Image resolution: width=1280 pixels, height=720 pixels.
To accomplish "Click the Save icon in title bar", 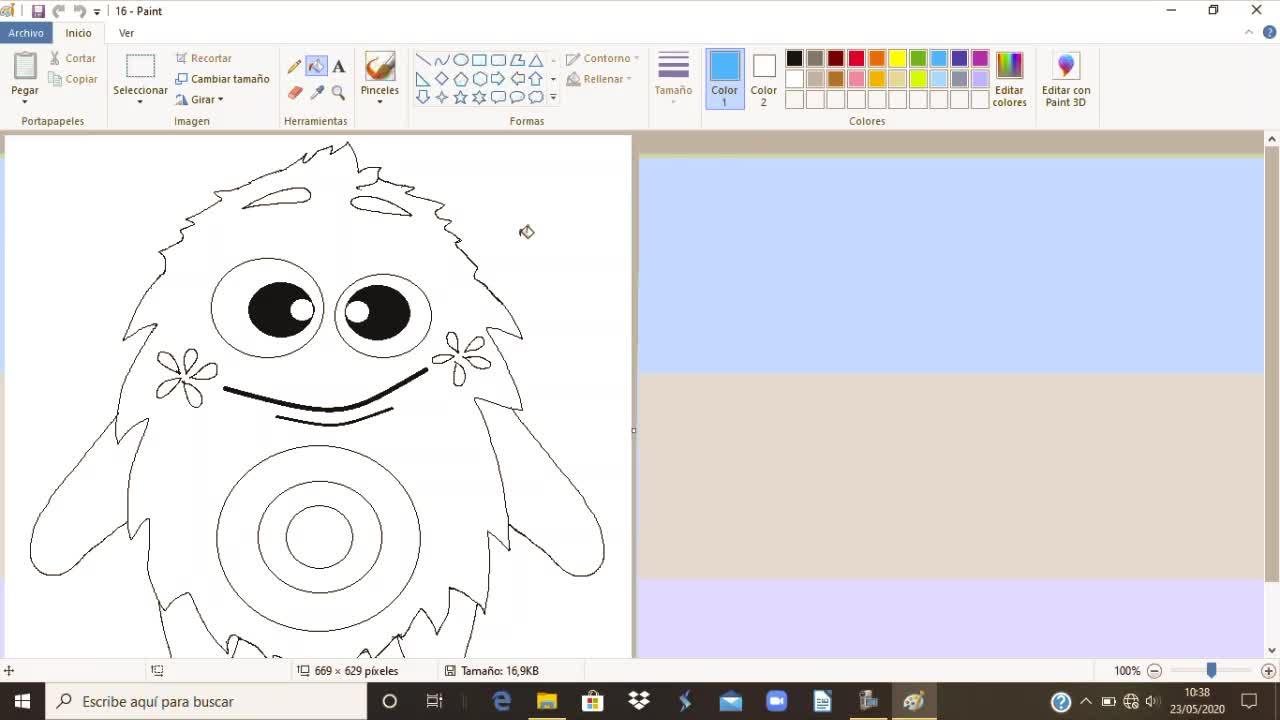I will tap(38, 11).
